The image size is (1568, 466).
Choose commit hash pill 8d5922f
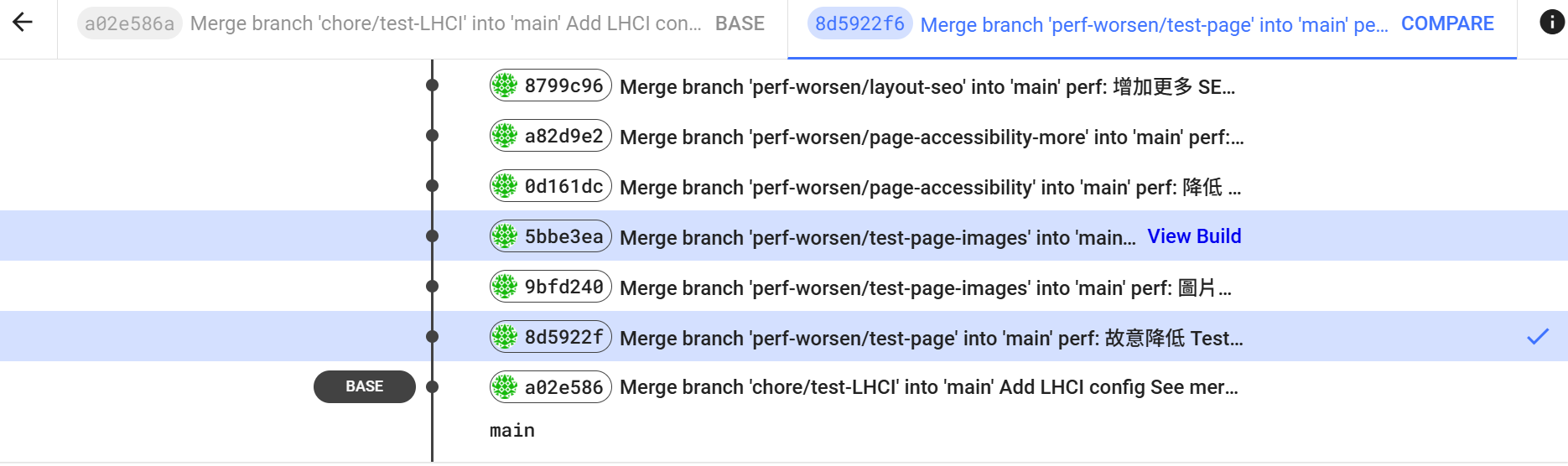point(551,337)
